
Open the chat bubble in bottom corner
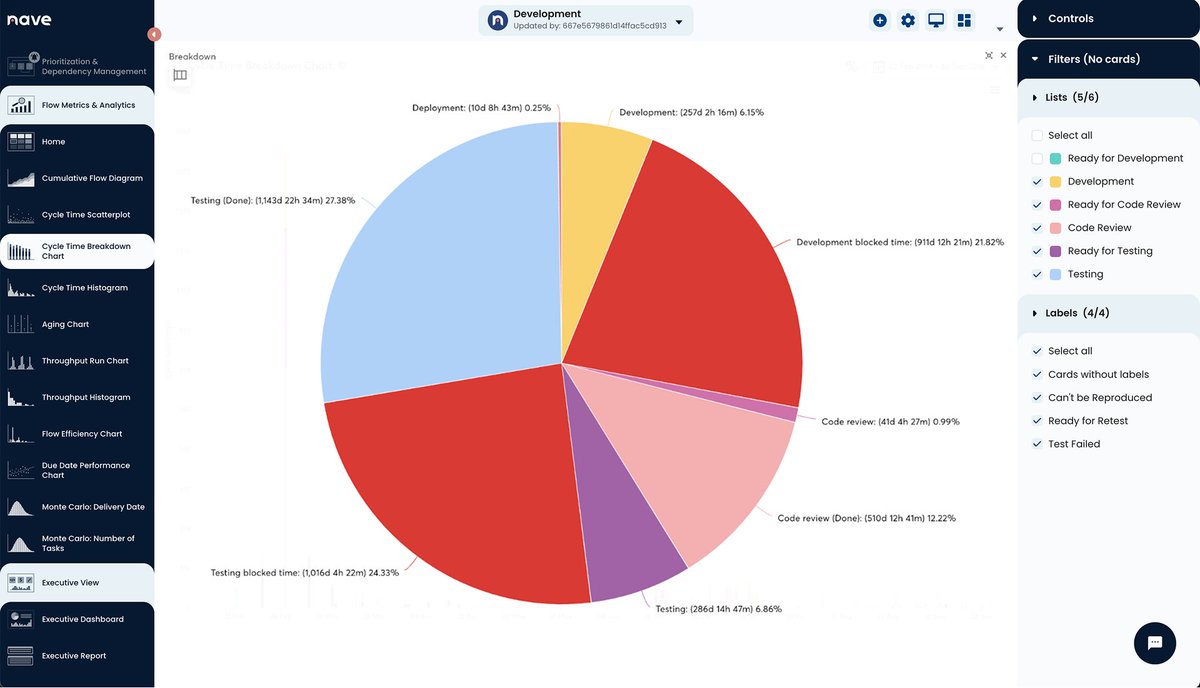click(1154, 643)
